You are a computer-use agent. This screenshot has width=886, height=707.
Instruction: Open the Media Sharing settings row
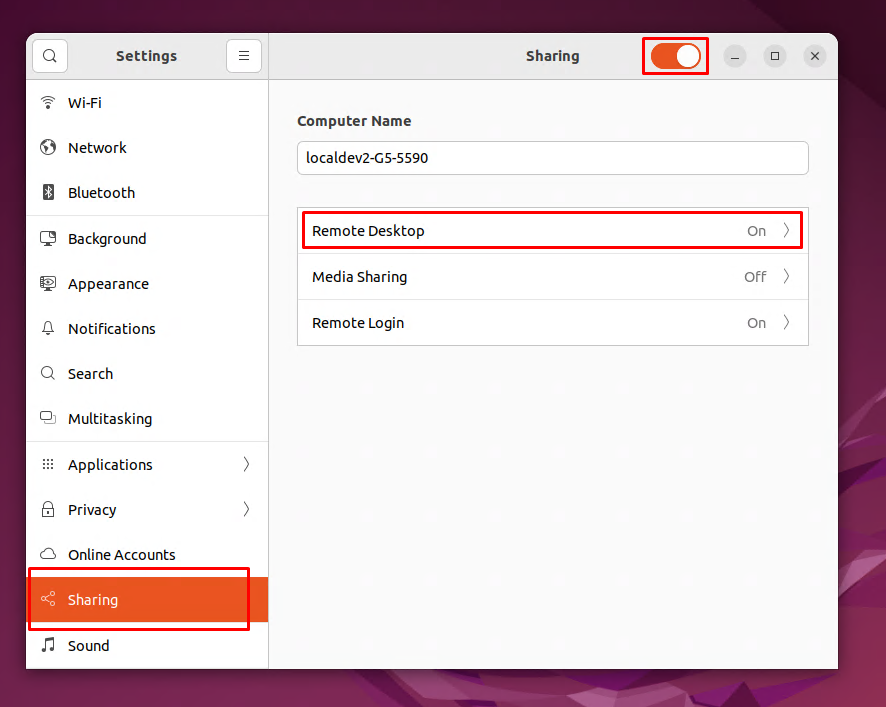tap(553, 276)
